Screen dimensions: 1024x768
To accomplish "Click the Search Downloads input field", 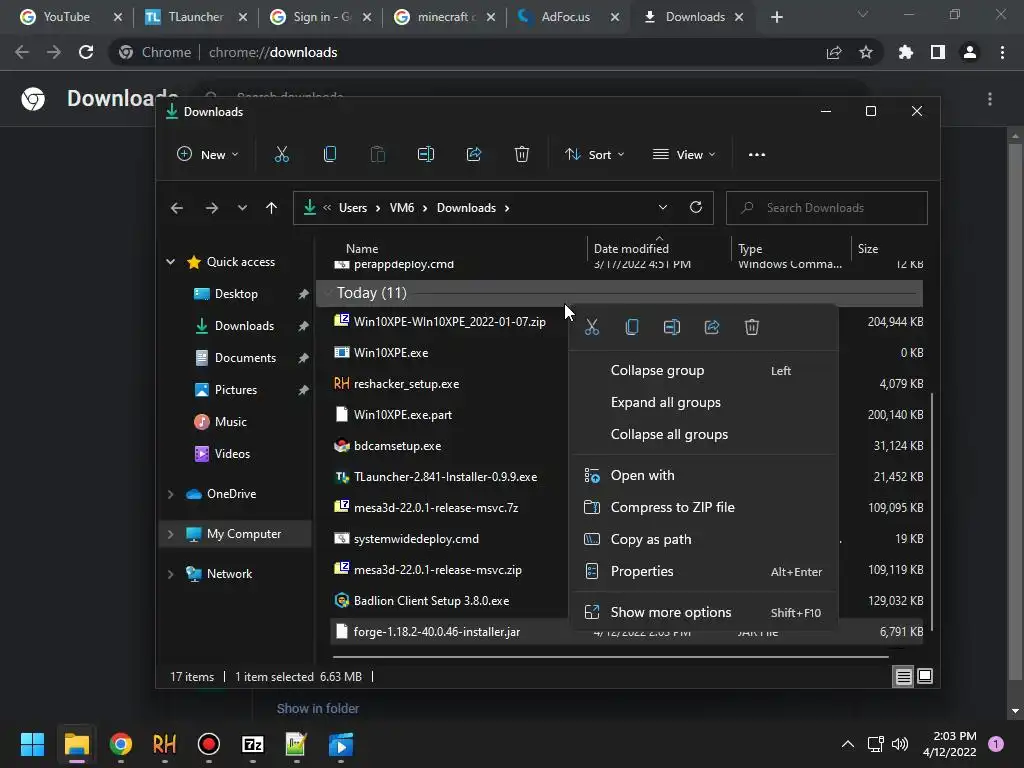I will [827, 208].
